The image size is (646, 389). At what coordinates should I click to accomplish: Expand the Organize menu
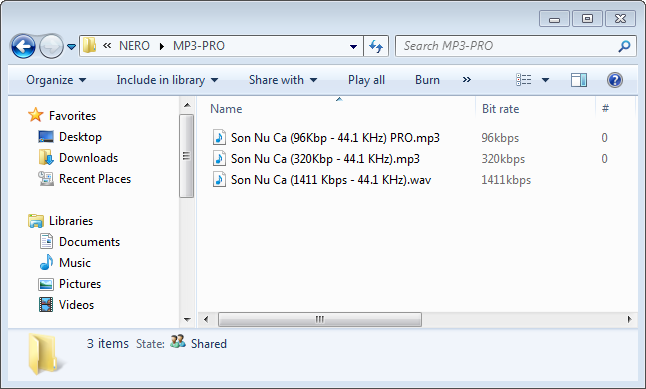coord(56,80)
